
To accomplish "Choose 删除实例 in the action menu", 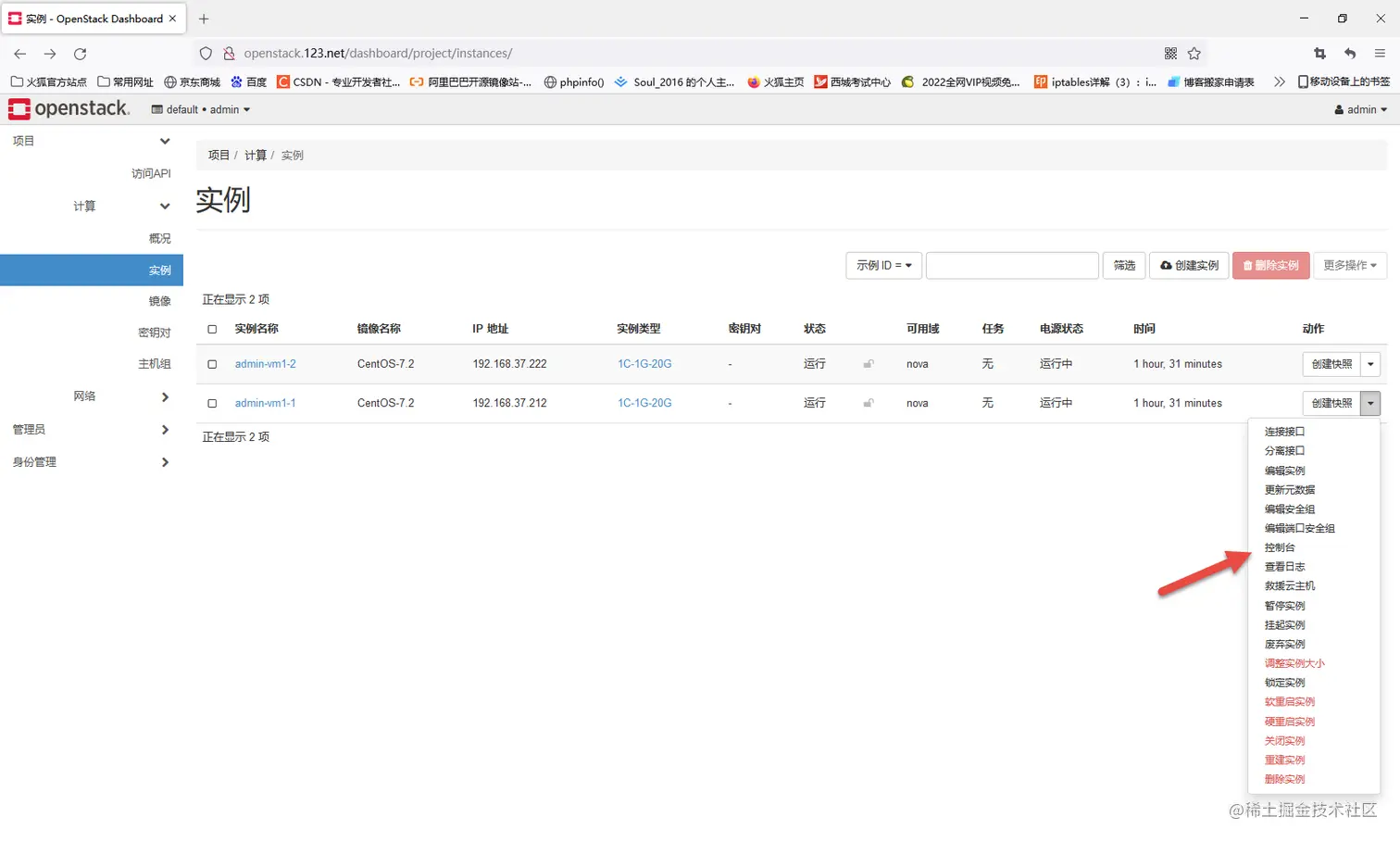I will pyautogui.click(x=1284, y=779).
